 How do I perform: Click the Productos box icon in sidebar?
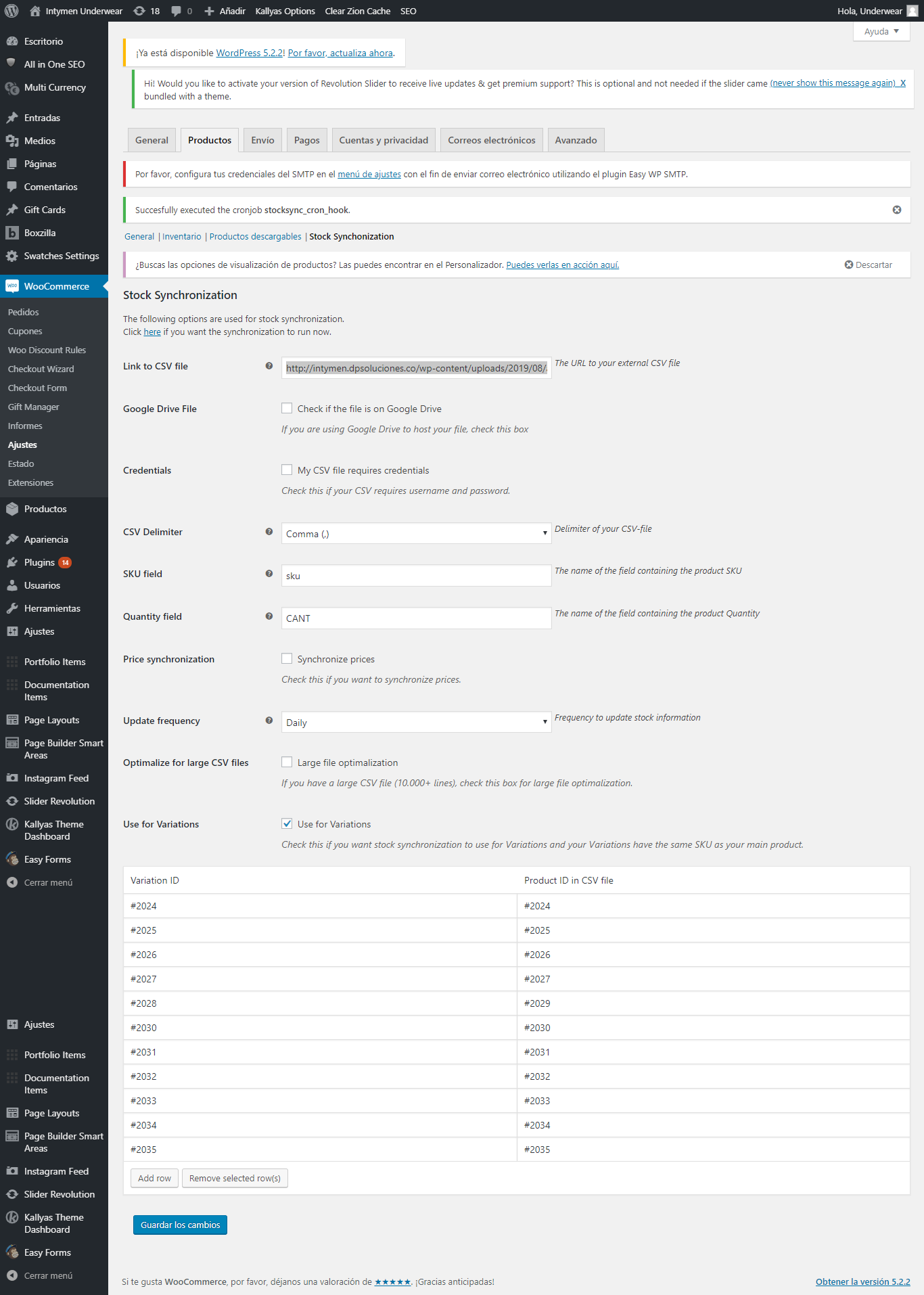(x=12, y=509)
